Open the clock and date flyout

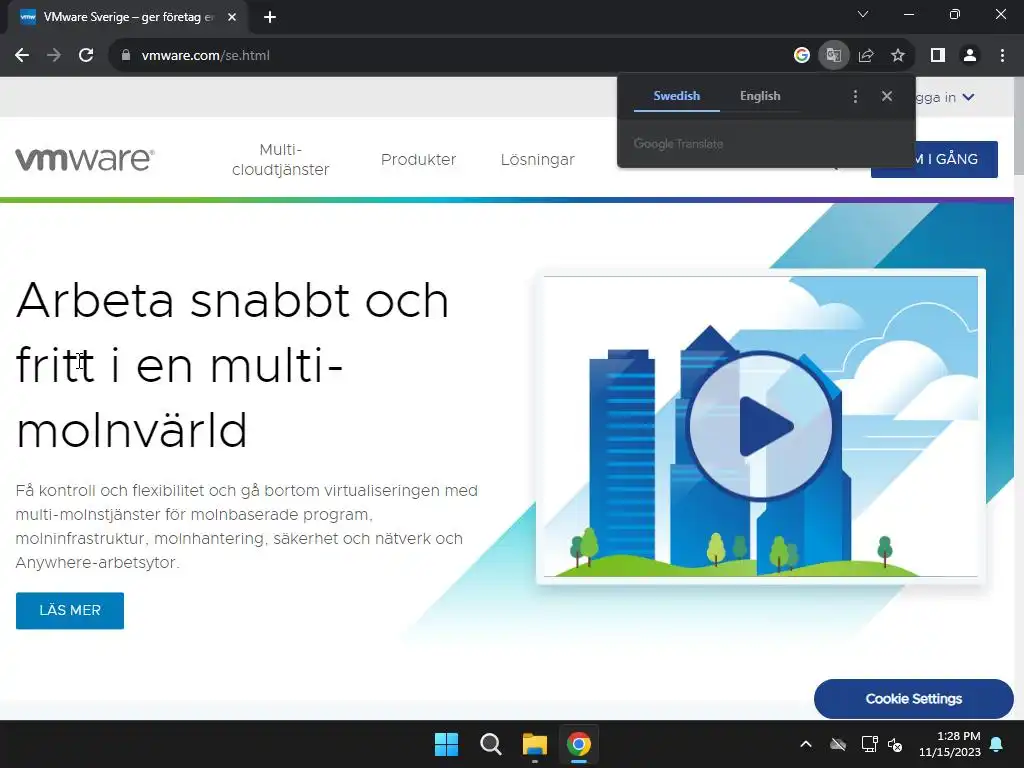tap(950, 744)
